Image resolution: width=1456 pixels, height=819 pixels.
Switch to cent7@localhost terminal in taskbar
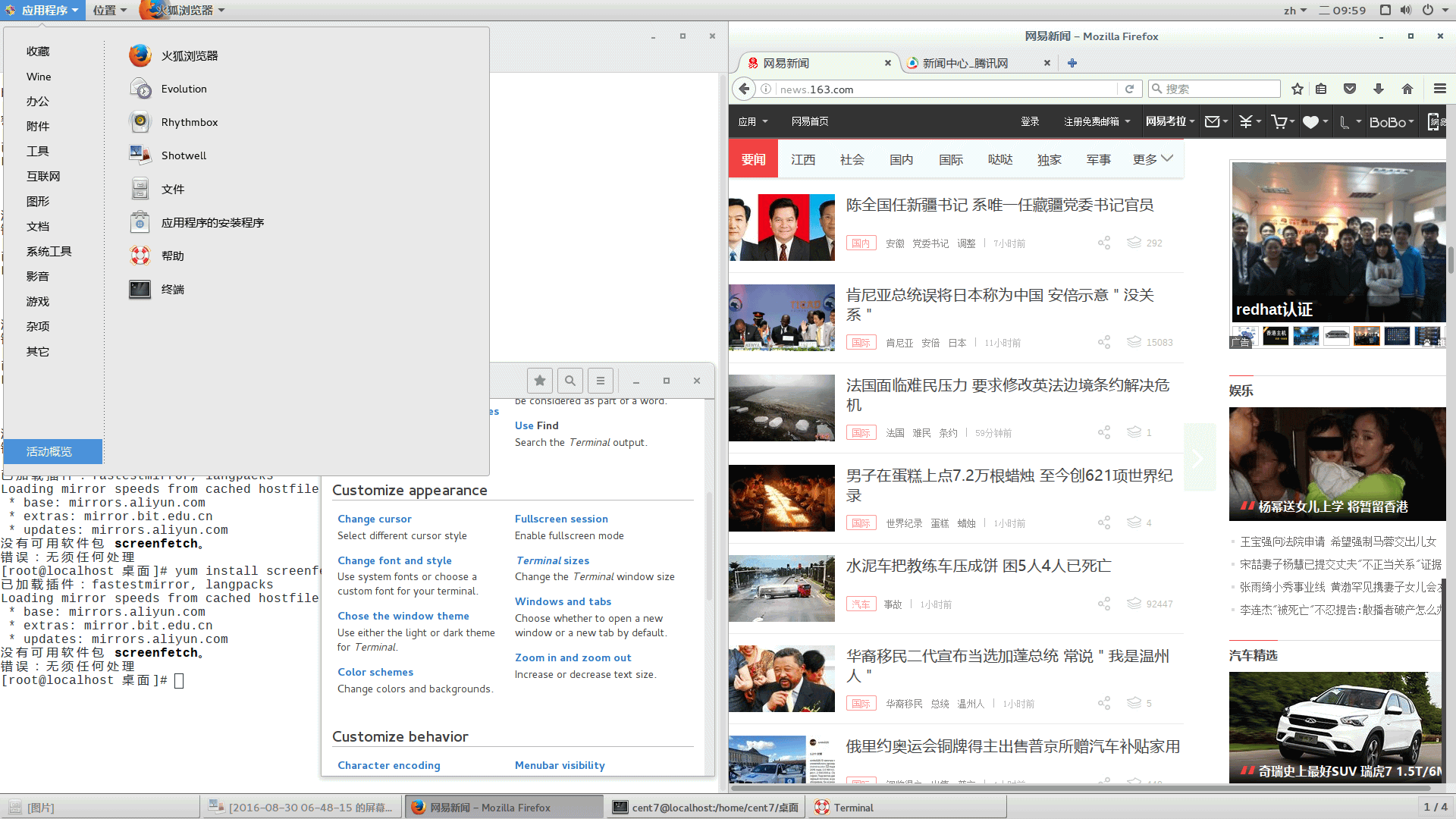click(705, 807)
